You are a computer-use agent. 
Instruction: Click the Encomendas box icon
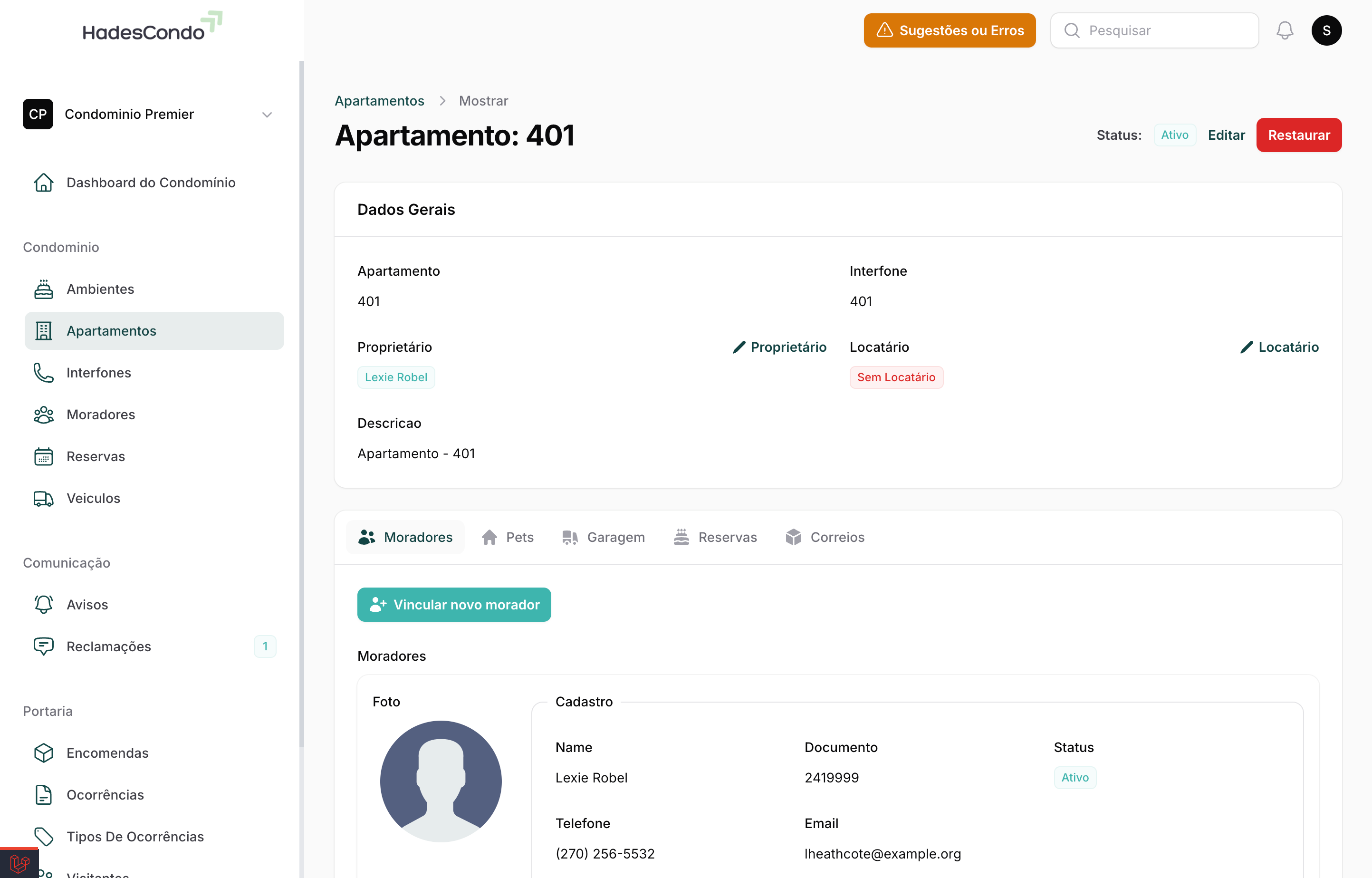(43, 753)
